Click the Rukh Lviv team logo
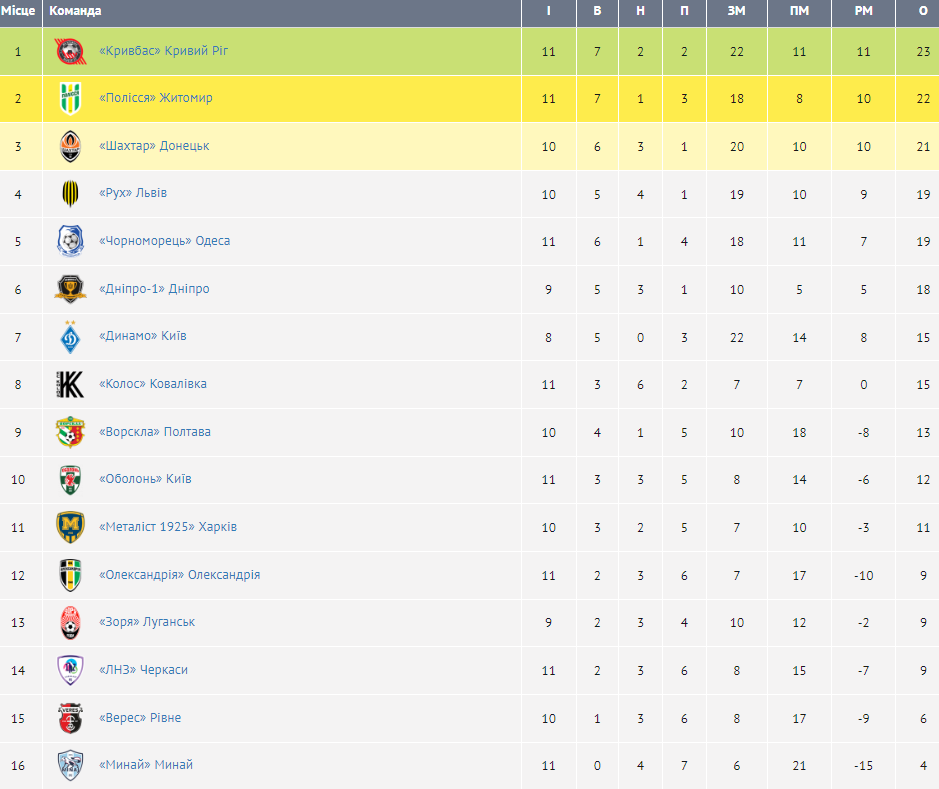This screenshot has width=939, height=789. click(x=70, y=193)
